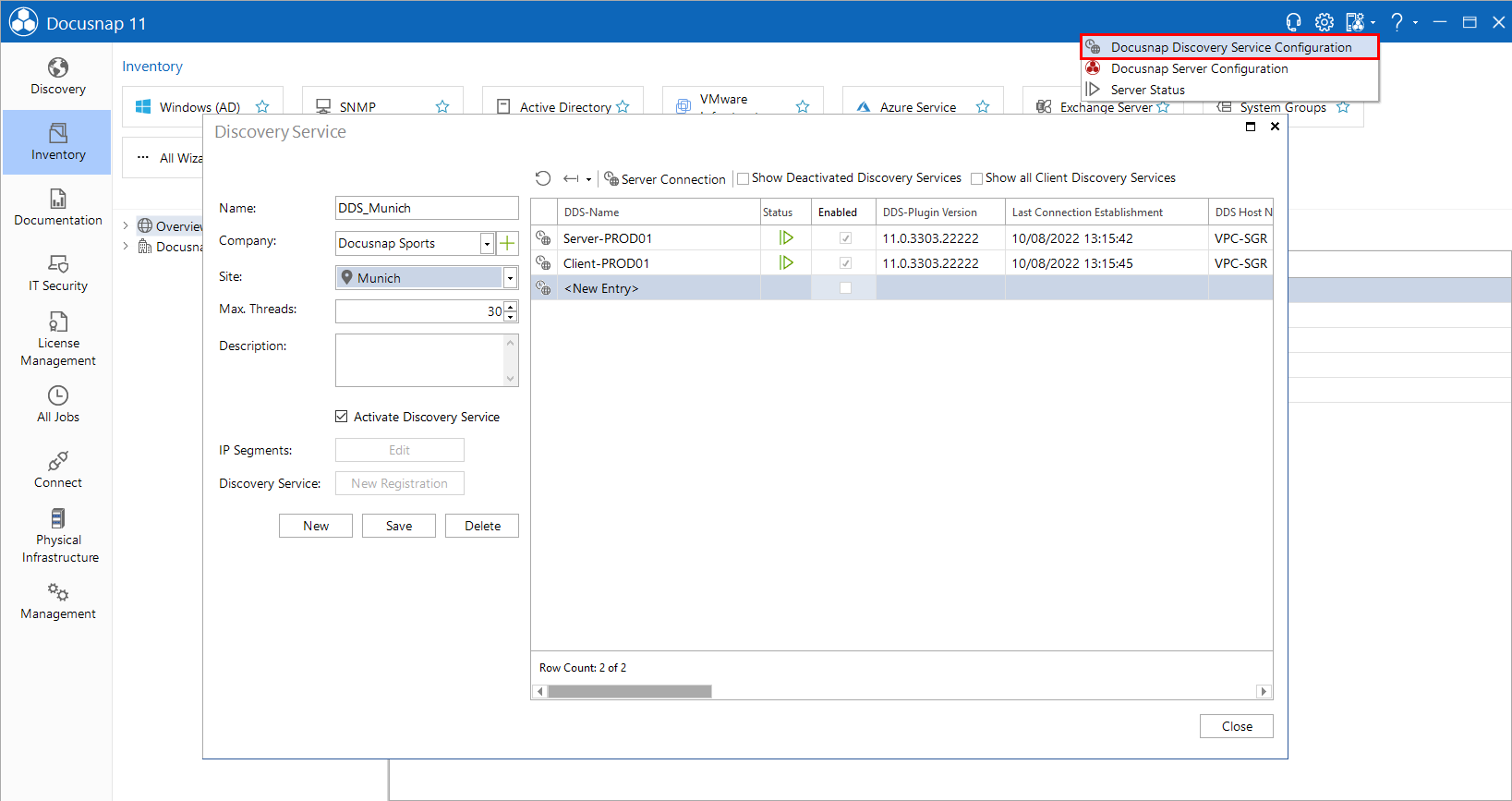The height and width of the screenshot is (801, 1512).
Task: Click the Server-PROD01 status play icon
Action: click(x=786, y=237)
